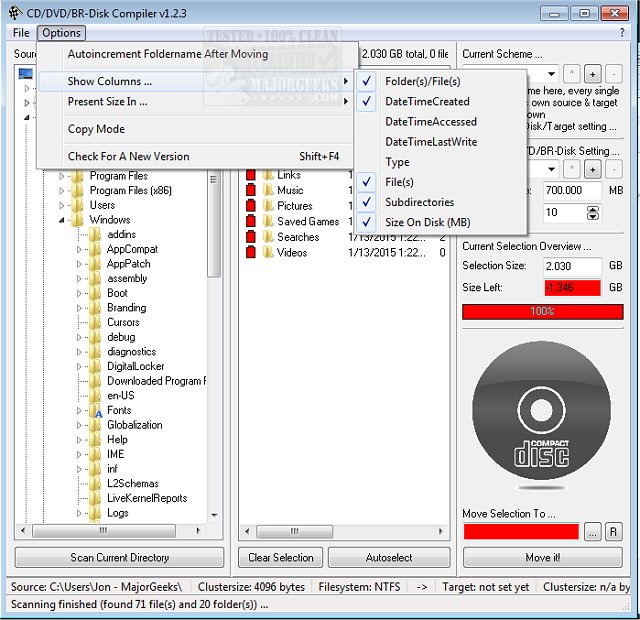Image resolution: width=640 pixels, height=620 pixels.
Task: Expand the AppCompat folder
Action: click(x=79, y=249)
